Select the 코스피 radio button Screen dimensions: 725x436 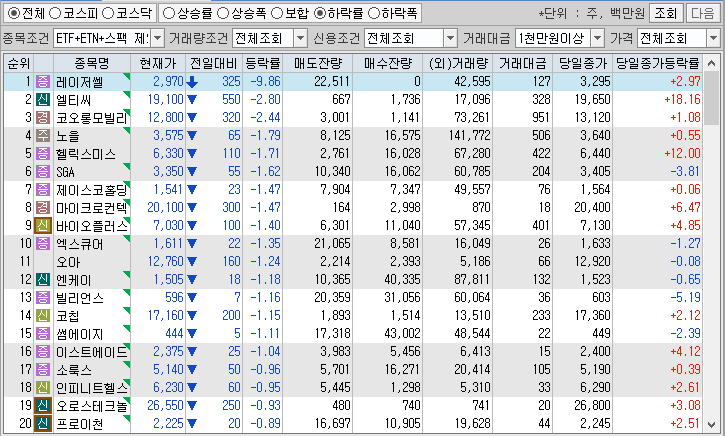click(x=55, y=13)
